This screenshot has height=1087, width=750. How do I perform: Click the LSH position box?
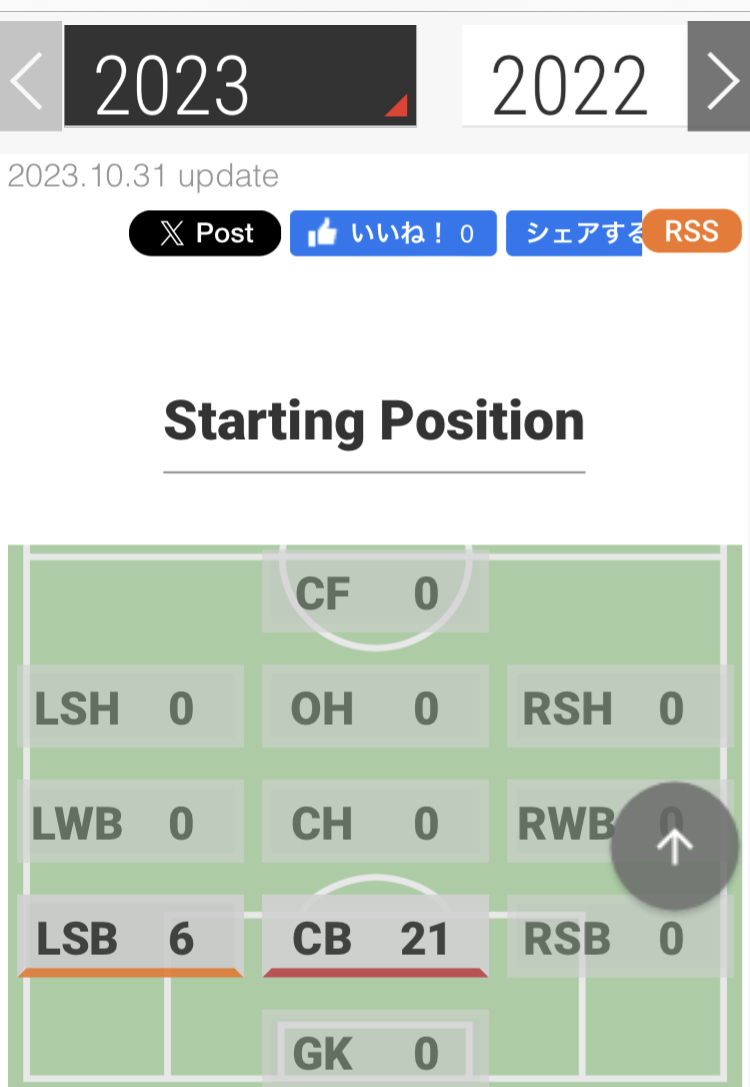click(130, 708)
